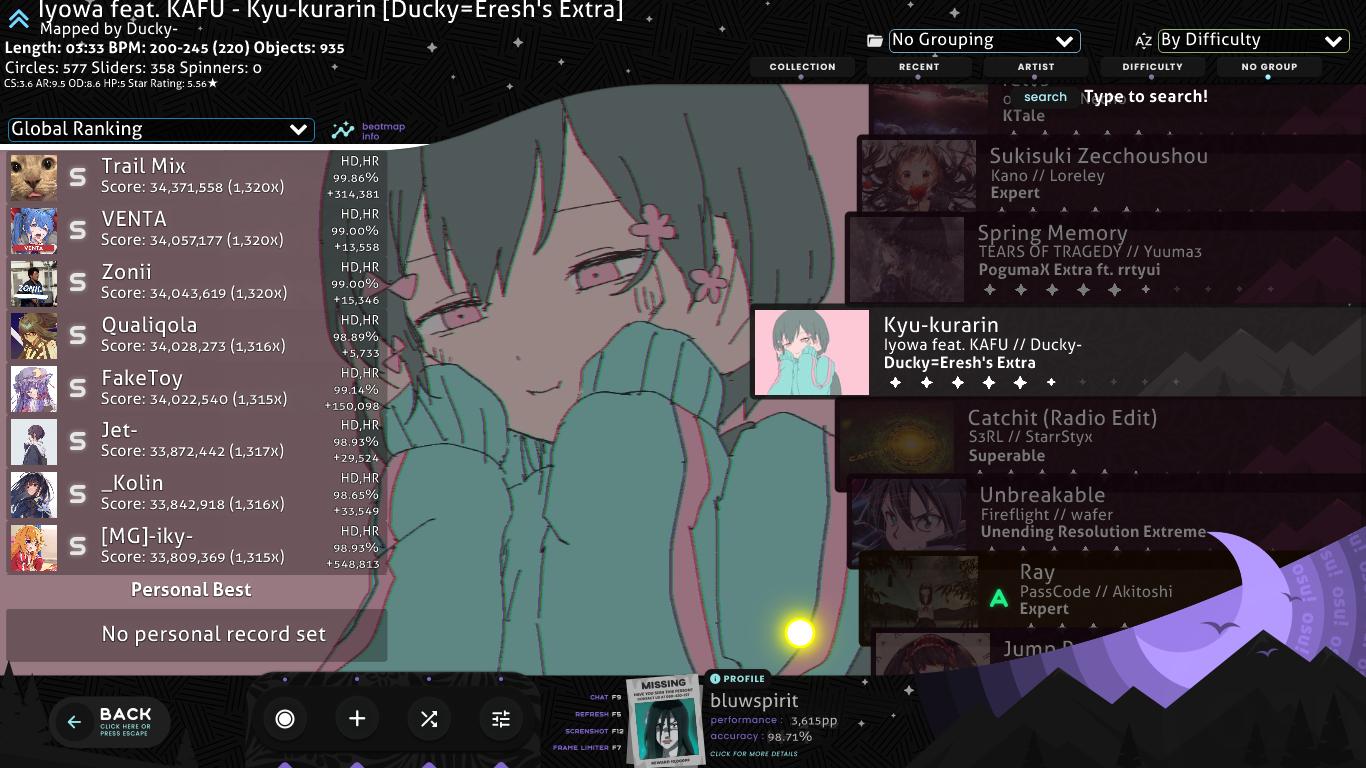Click VENTA's avatar image
This screenshot has width=1366, height=768.
(34, 231)
